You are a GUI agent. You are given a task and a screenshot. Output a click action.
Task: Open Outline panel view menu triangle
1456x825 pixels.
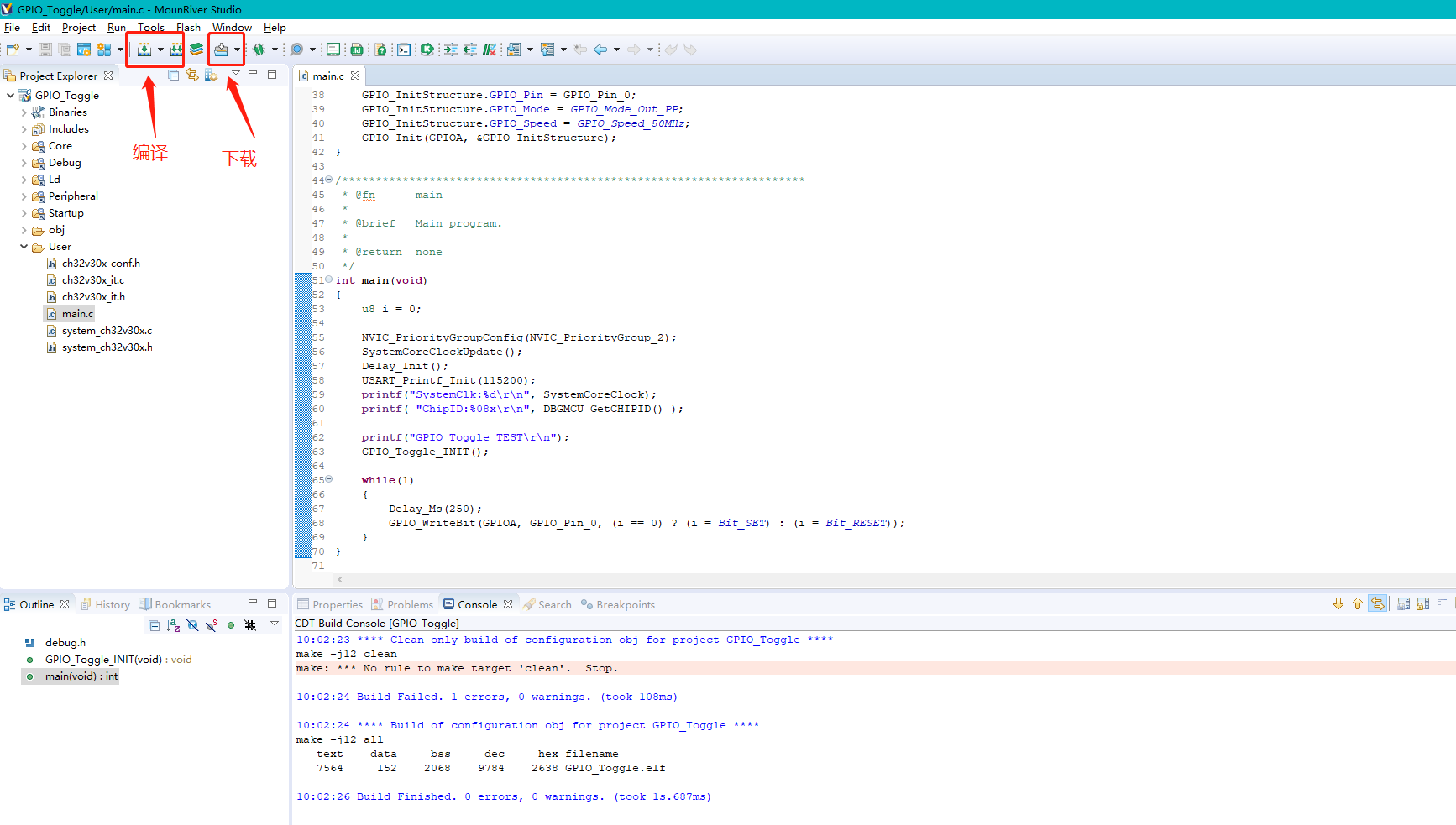pos(274,624)
